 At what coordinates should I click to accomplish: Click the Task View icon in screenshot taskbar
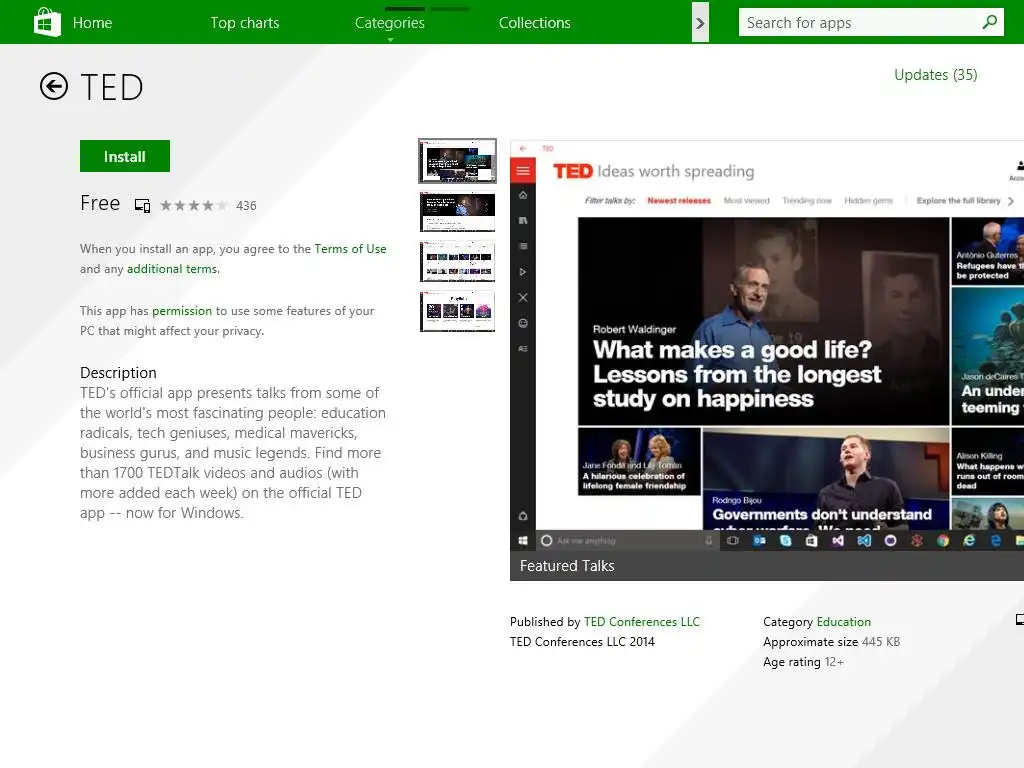point(733,541)
